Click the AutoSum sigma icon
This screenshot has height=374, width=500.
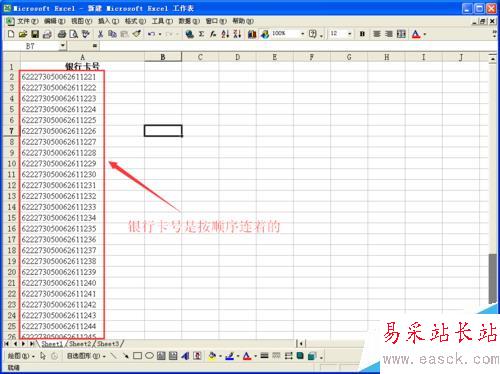pos(201,34)
